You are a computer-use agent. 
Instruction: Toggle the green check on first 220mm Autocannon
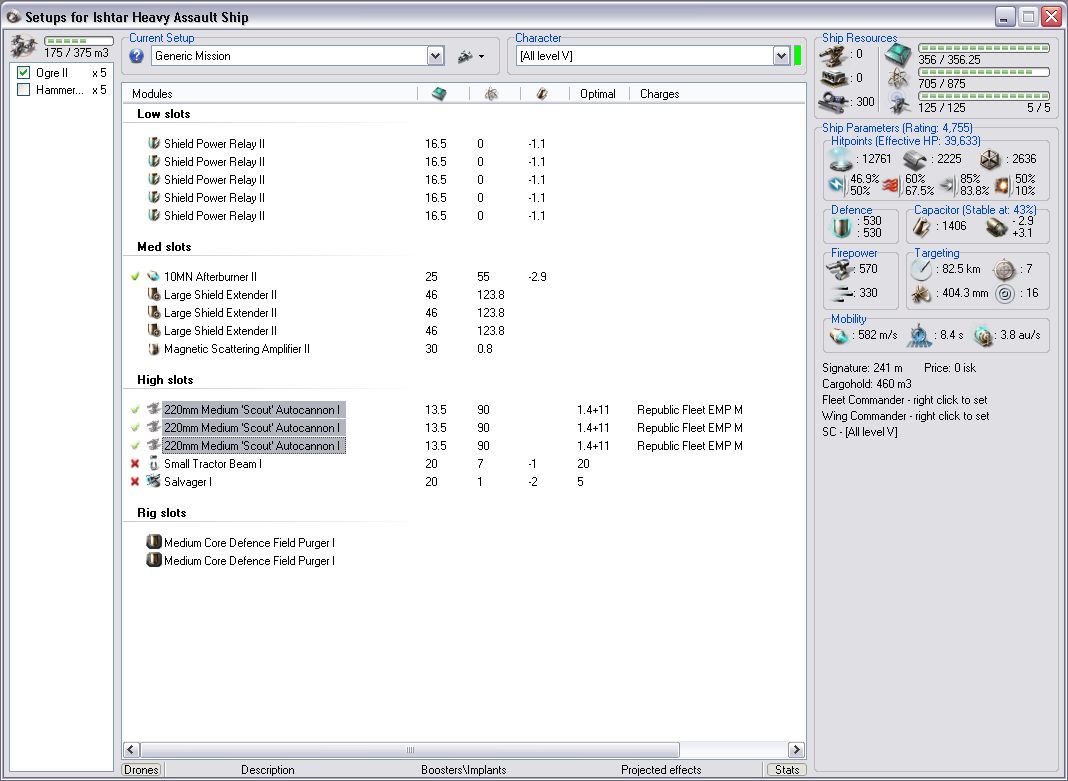(x=135, y=410)
